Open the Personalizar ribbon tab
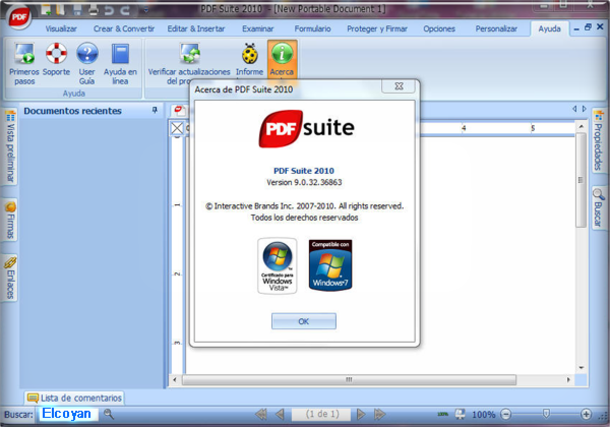The image size is (610, 427). tap(496, 29)
